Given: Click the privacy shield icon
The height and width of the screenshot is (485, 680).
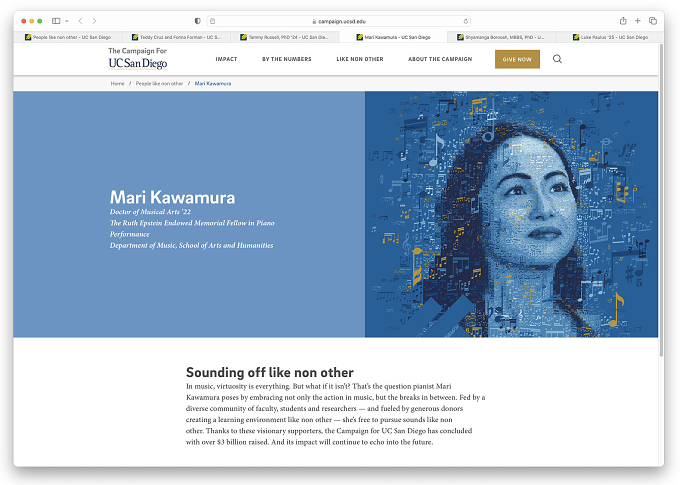Looking at the screenshot, I should click(198, 21).
